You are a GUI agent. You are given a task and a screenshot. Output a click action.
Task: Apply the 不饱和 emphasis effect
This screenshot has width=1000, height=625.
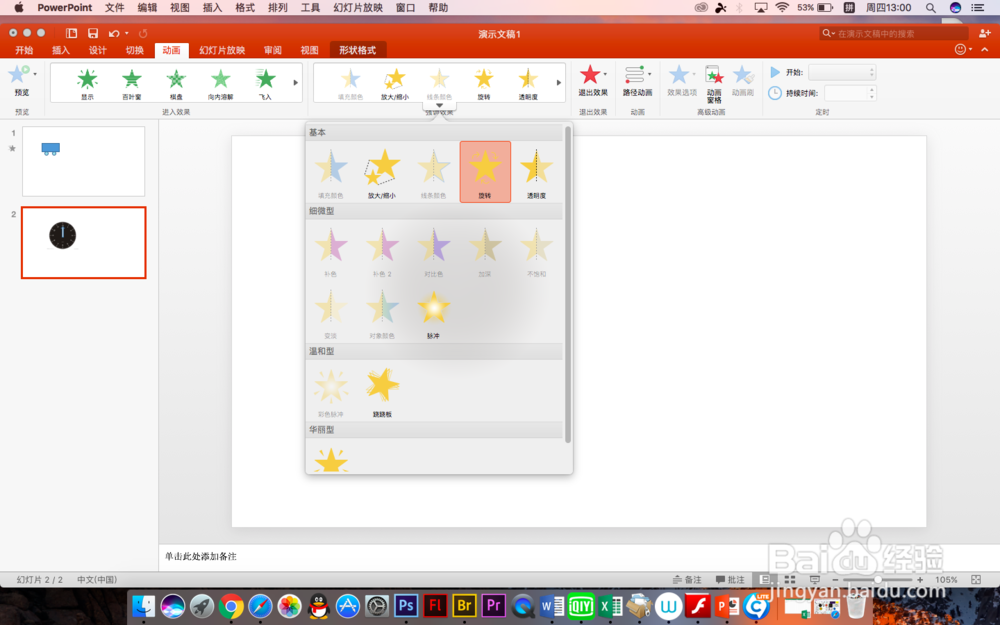(x=536, y=251)
